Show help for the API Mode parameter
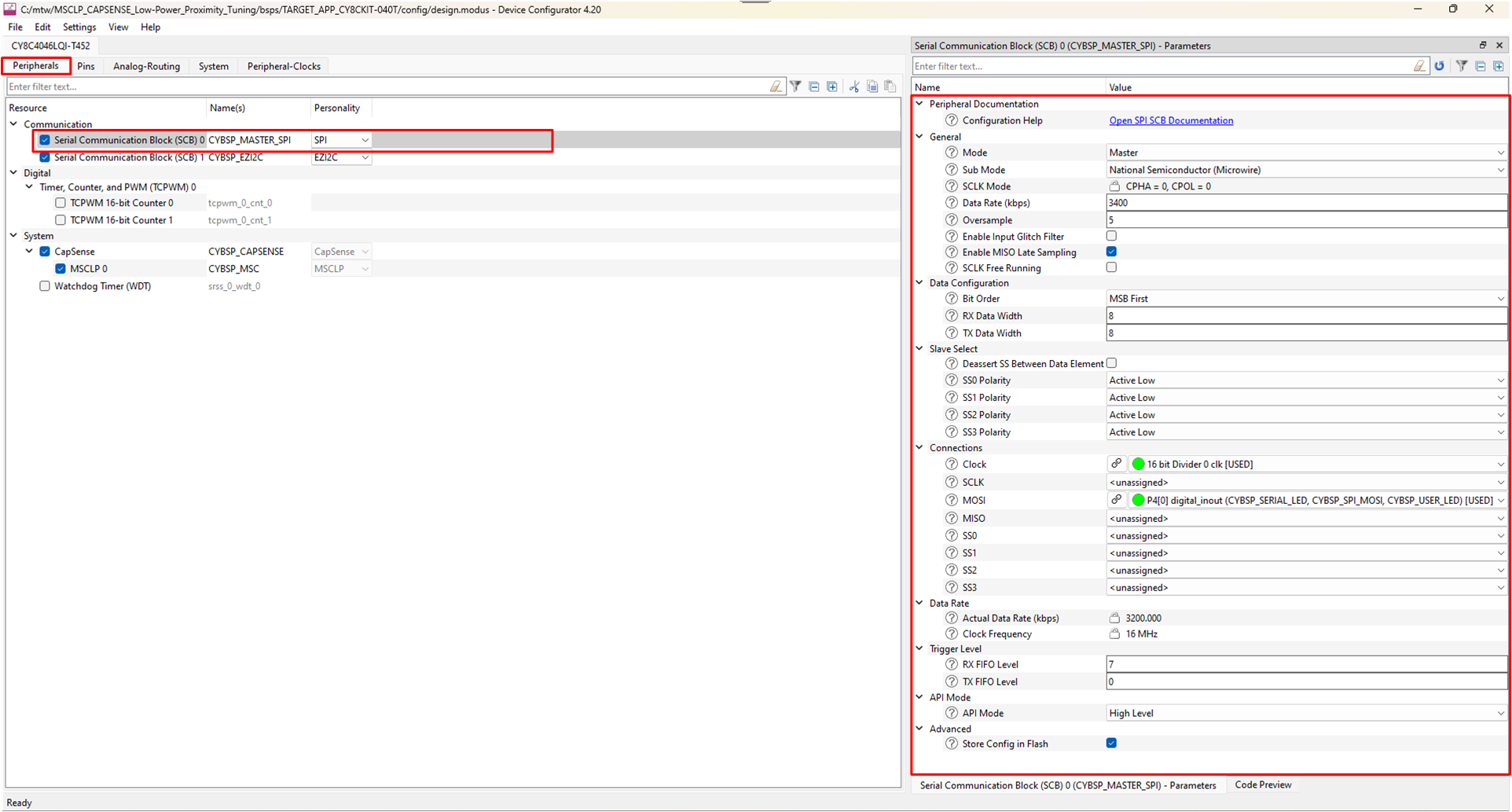1512x812 pixels. coord(952,713)
